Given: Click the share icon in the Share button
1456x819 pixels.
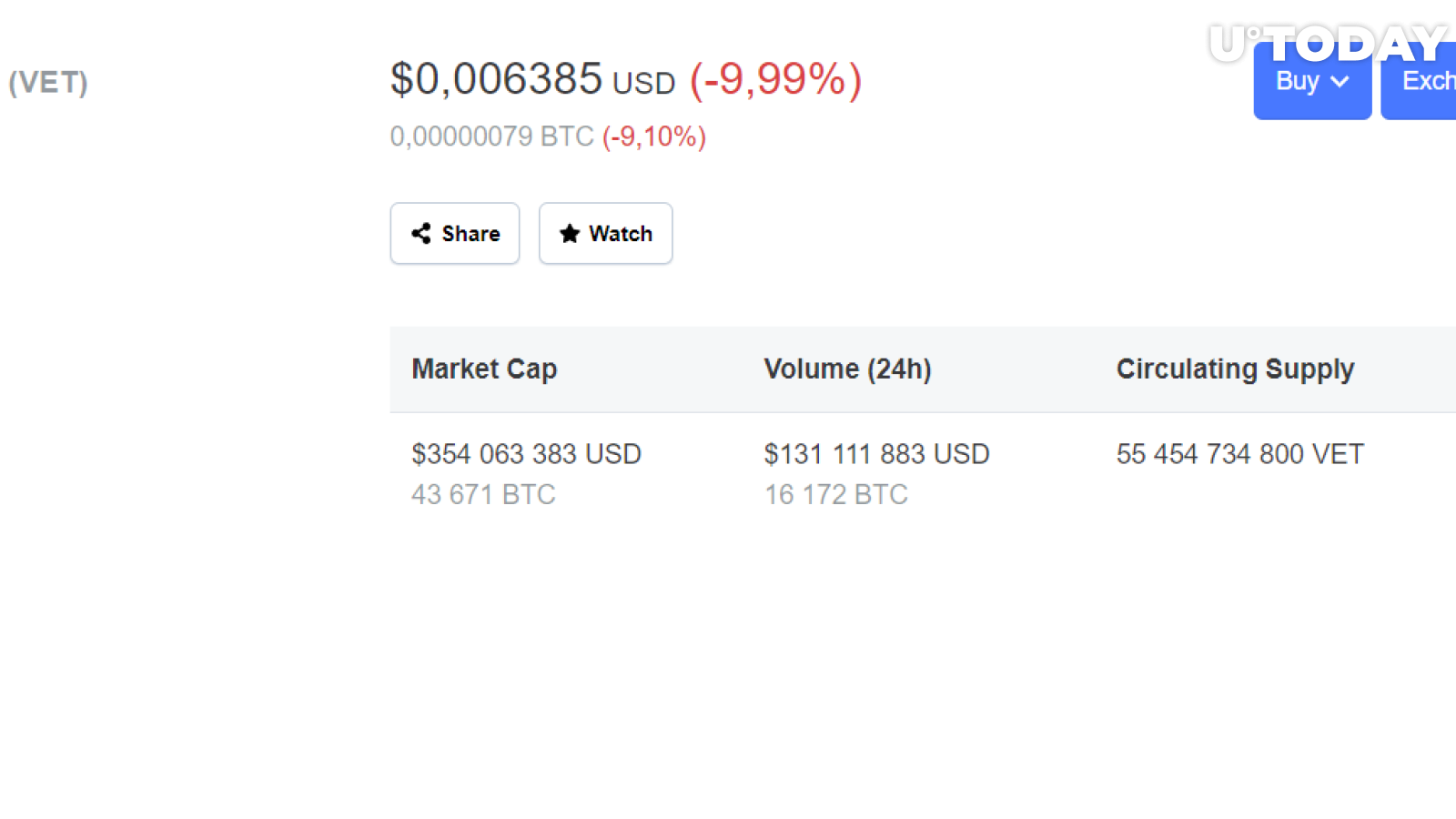Looking at the screenshot, I should coord(421,234).
